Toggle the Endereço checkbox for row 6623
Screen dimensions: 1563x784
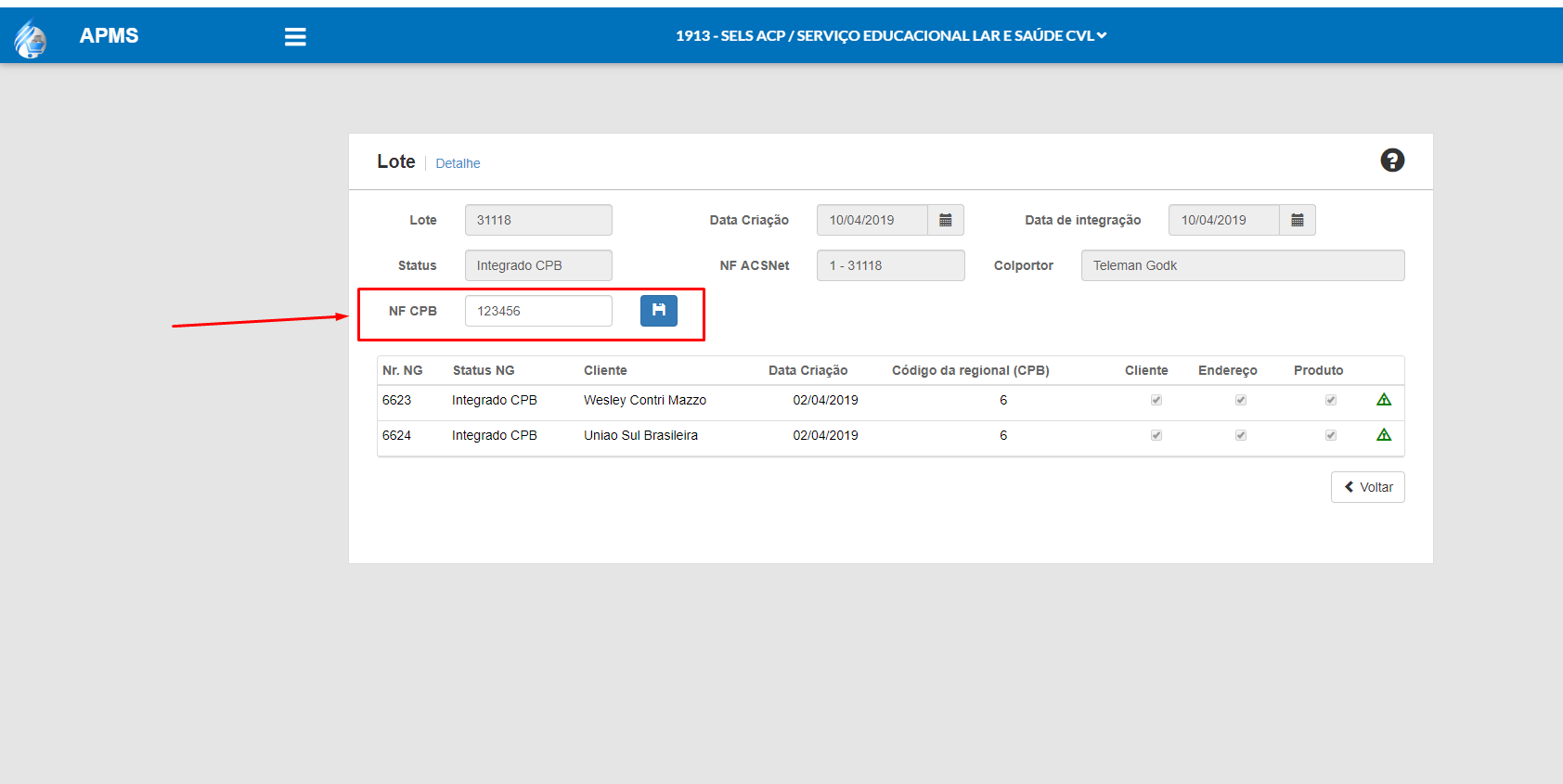1241,400
